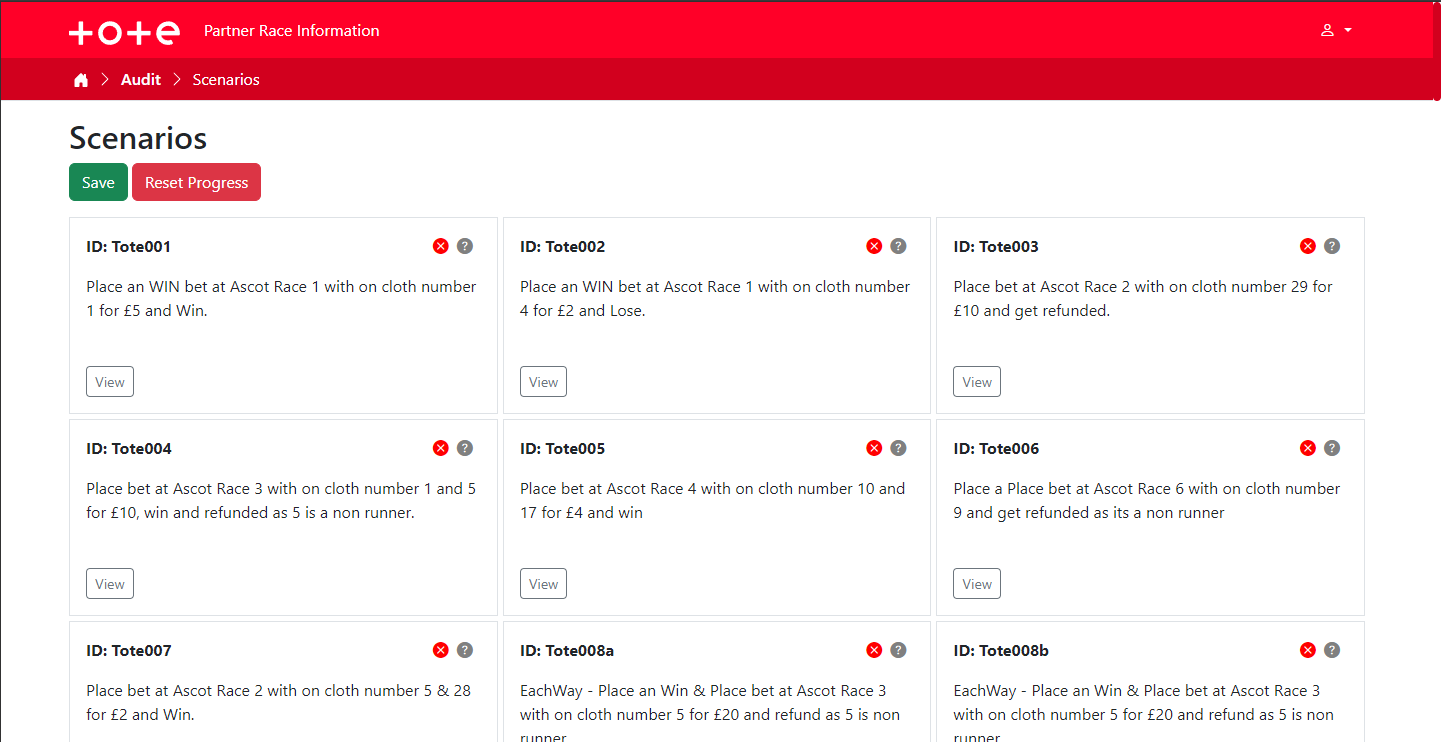Click the question mark icon on Tote005
Screen dimensions: 1441x742
coord(898,448)
